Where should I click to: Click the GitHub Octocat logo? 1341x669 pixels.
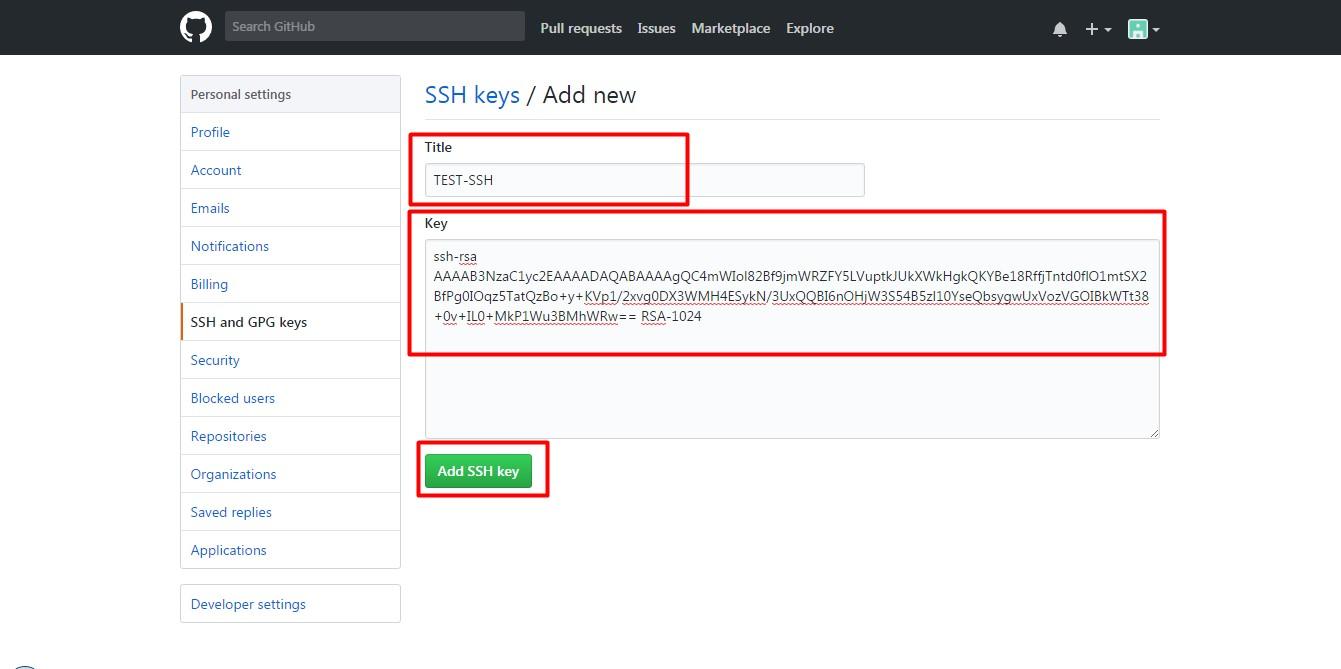click(x=196, y=27)
